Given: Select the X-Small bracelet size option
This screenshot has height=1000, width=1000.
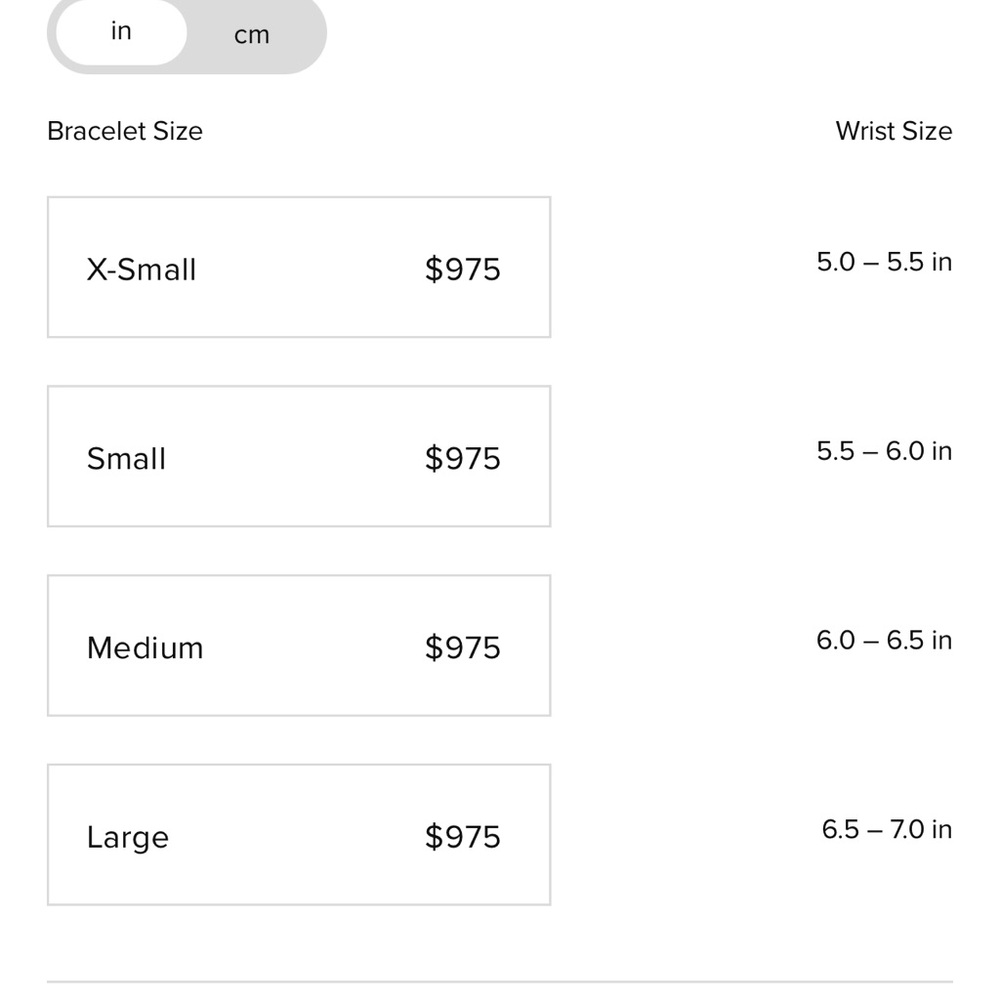Looking at the screenshot, I should coord(298,268).
